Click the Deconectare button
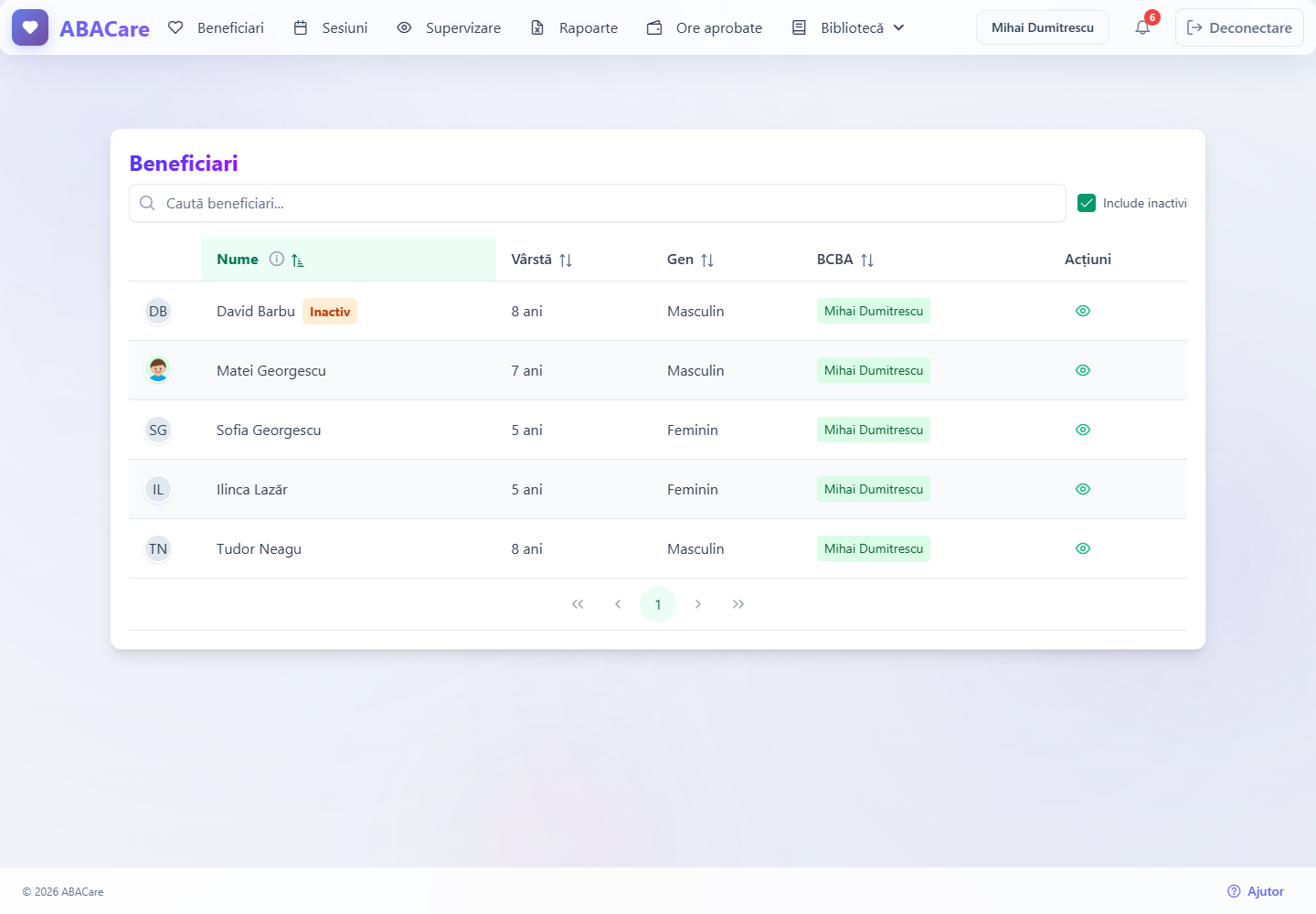Screen dimensions: 1316x914 1239,27
